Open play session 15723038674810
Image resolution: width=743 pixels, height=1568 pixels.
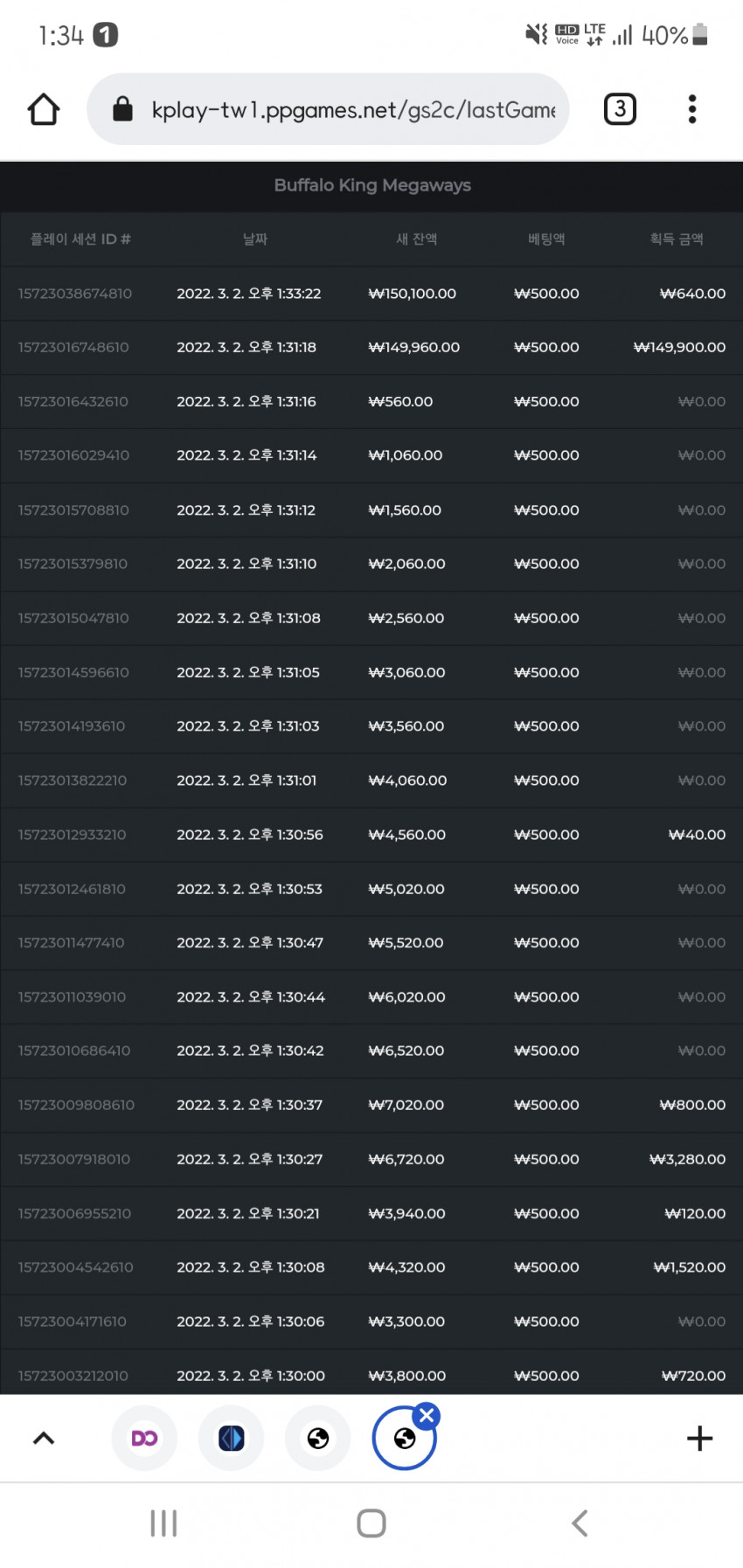coord(371,294)
